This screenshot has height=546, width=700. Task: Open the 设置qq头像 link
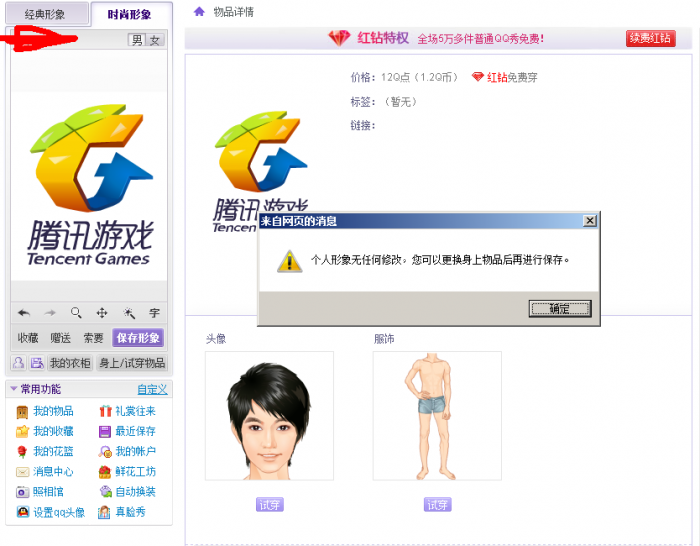pos(59,512)
